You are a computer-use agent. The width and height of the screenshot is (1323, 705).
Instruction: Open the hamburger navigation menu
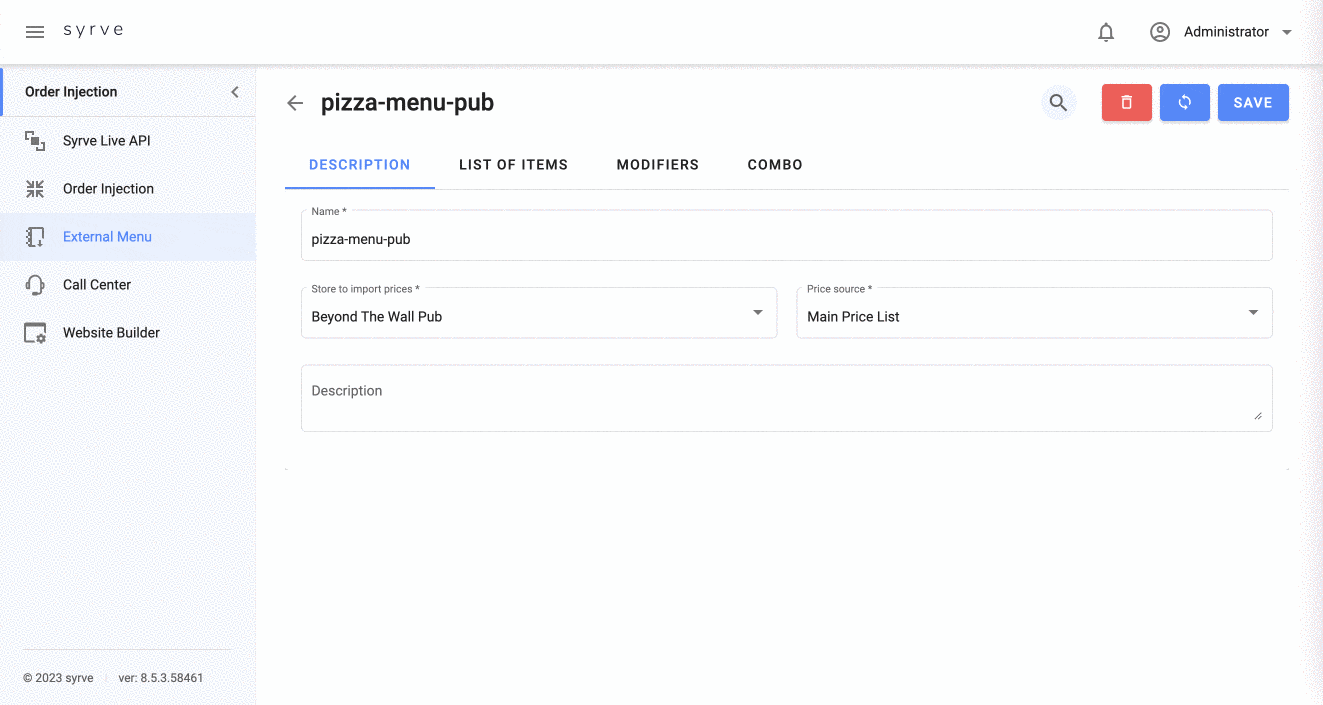point(35,32)
